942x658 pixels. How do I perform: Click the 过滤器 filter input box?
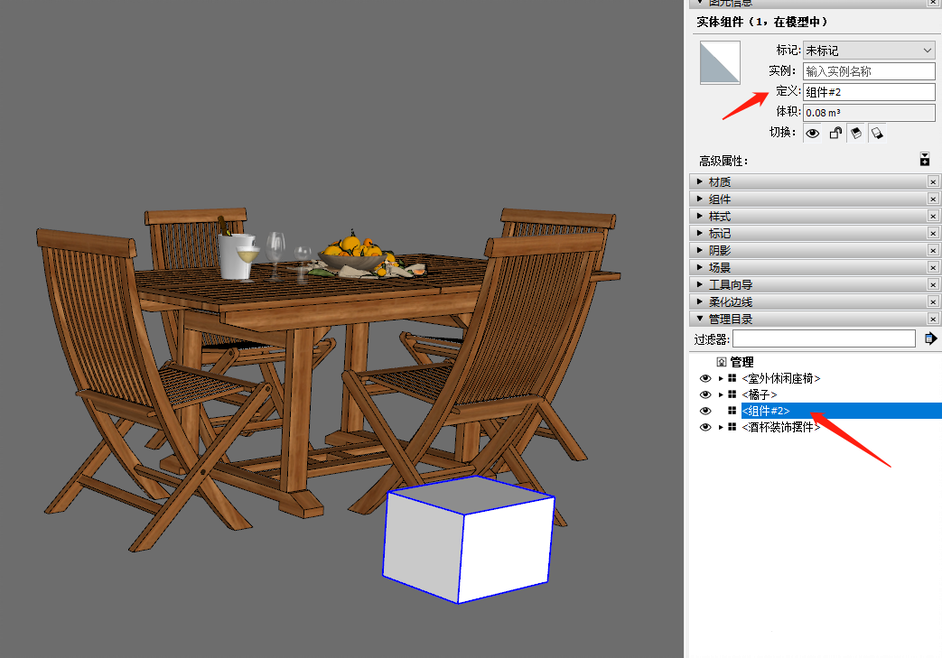click(823, 339)
